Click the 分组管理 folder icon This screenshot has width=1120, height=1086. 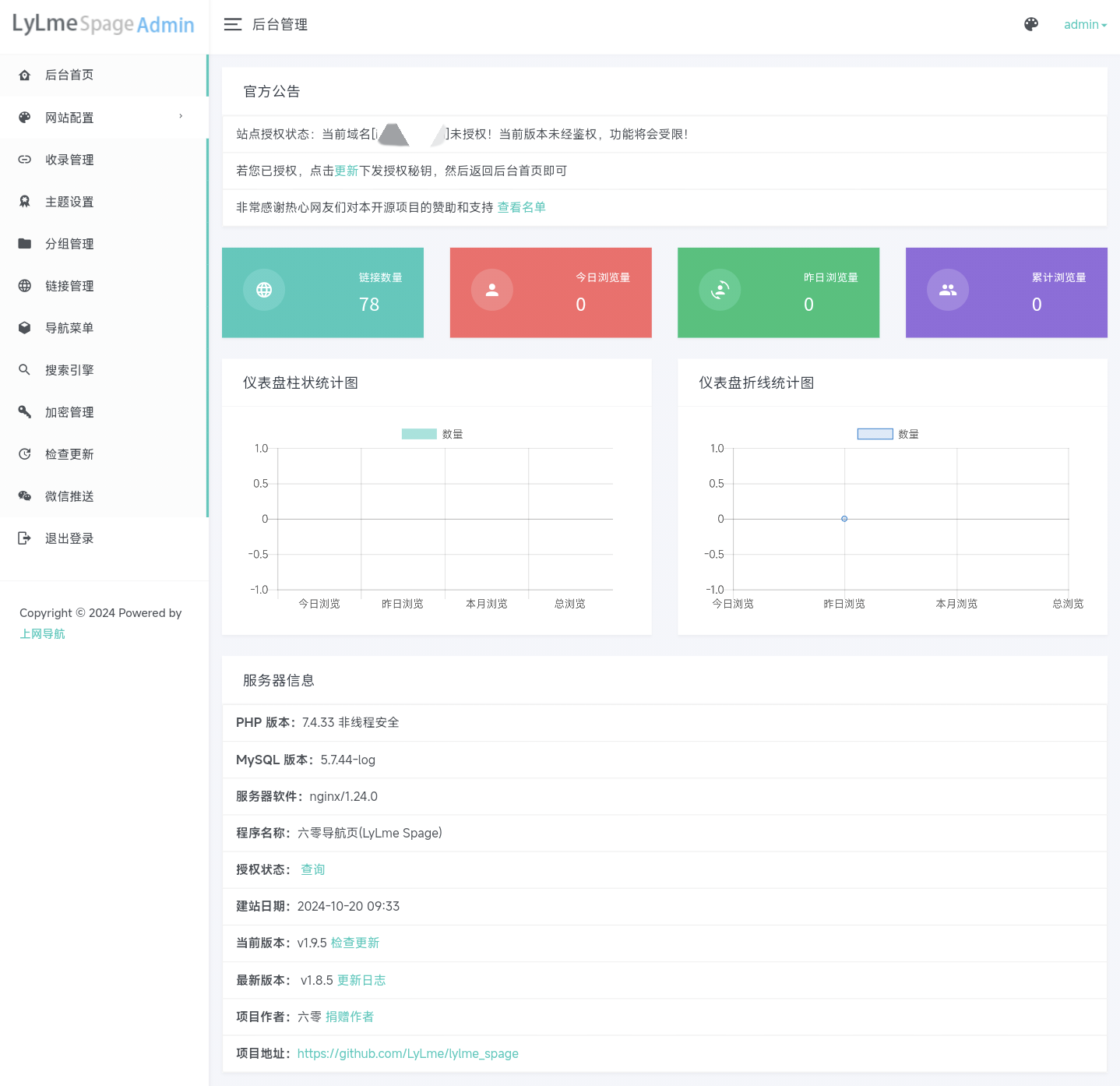click(x=24, y=243)
